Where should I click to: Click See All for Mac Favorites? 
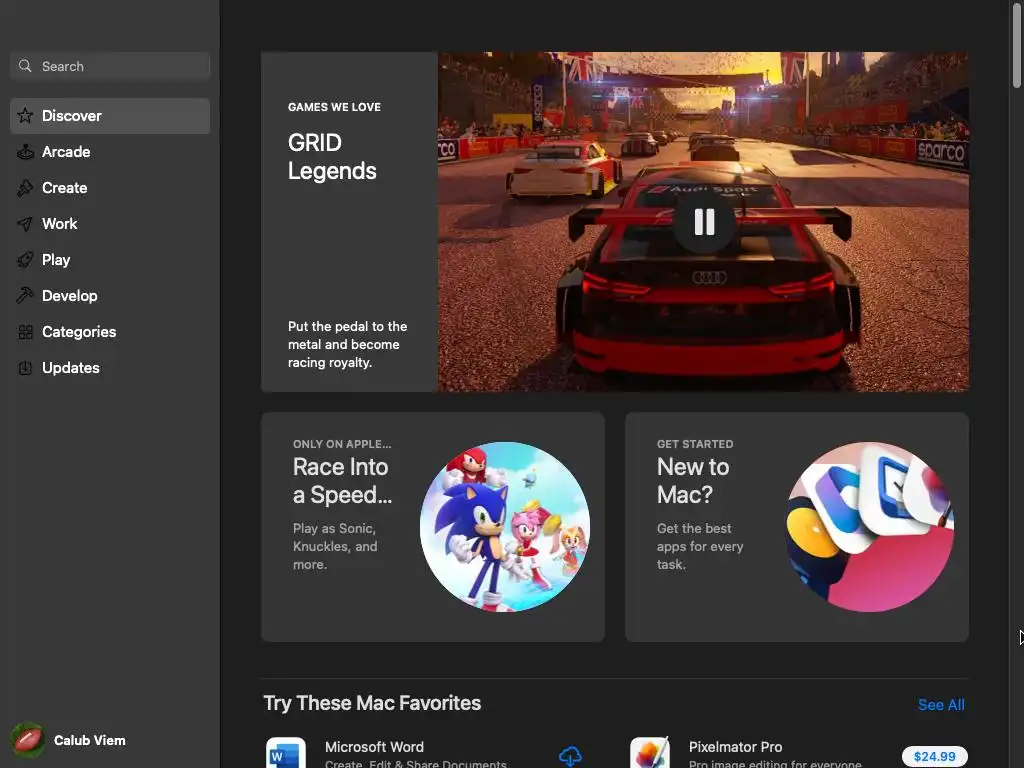(x=941, y=705)
